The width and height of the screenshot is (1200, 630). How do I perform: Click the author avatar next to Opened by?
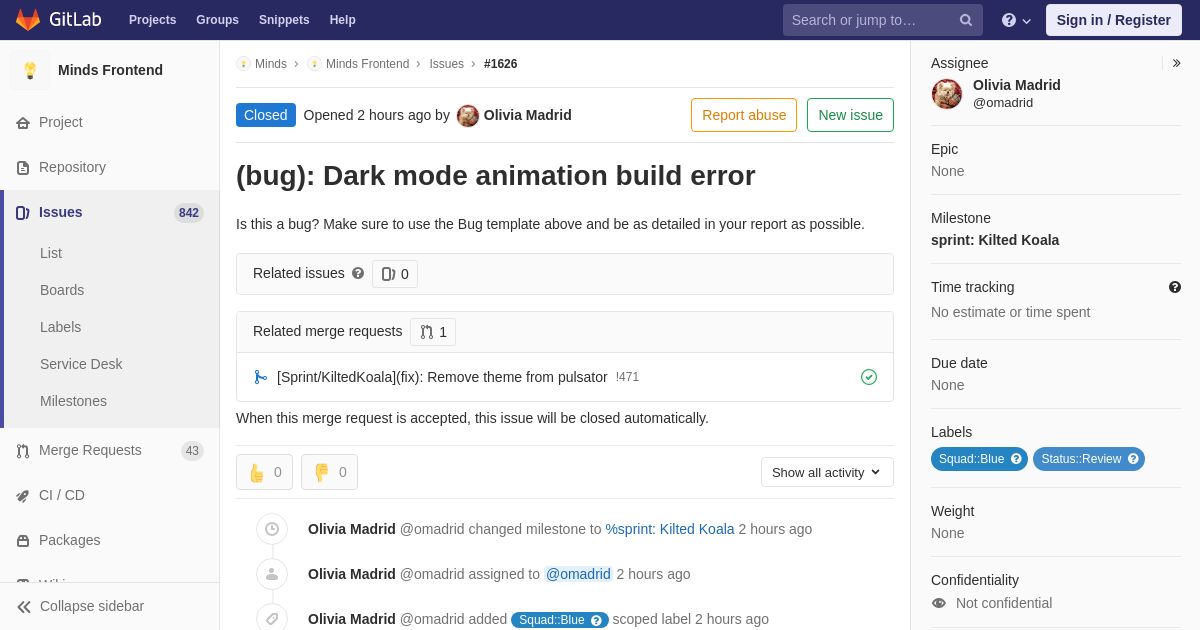tap(468, 115)
